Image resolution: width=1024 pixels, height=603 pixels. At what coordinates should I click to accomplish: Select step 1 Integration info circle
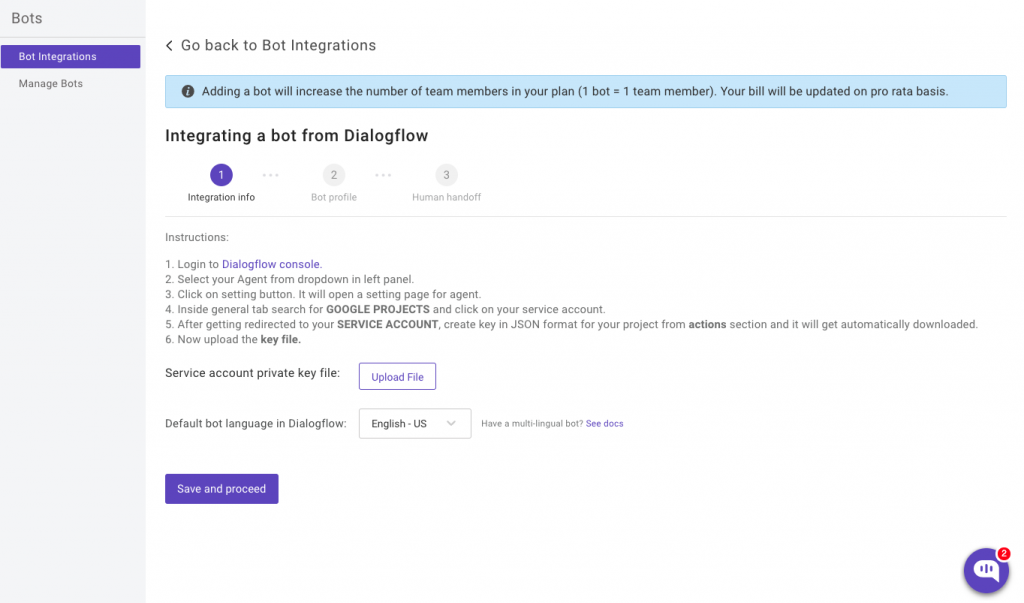click(x=221, y=174)
